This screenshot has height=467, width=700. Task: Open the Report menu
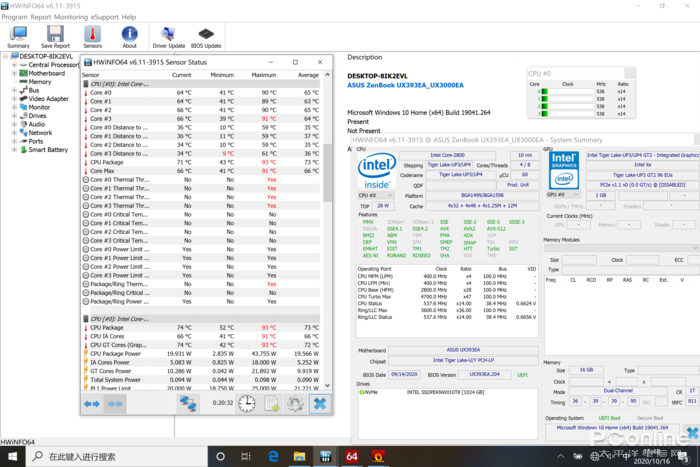(41, 17)
